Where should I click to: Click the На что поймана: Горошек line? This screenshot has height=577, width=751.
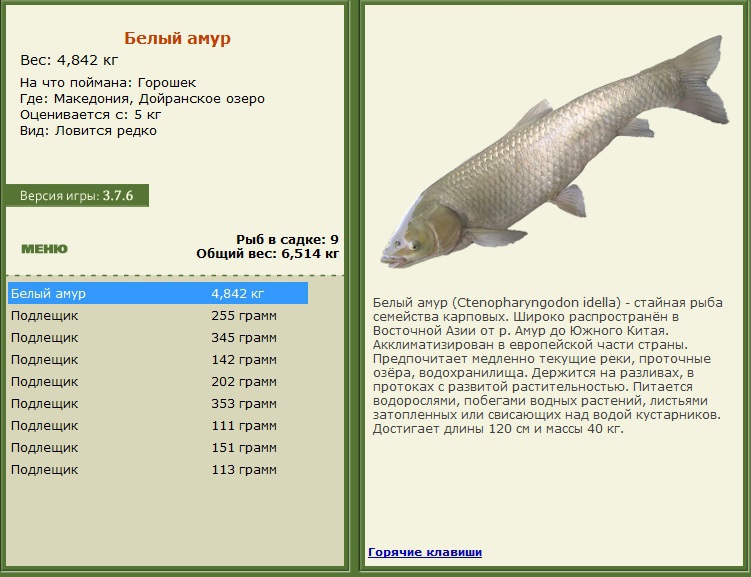coord(108,83)
